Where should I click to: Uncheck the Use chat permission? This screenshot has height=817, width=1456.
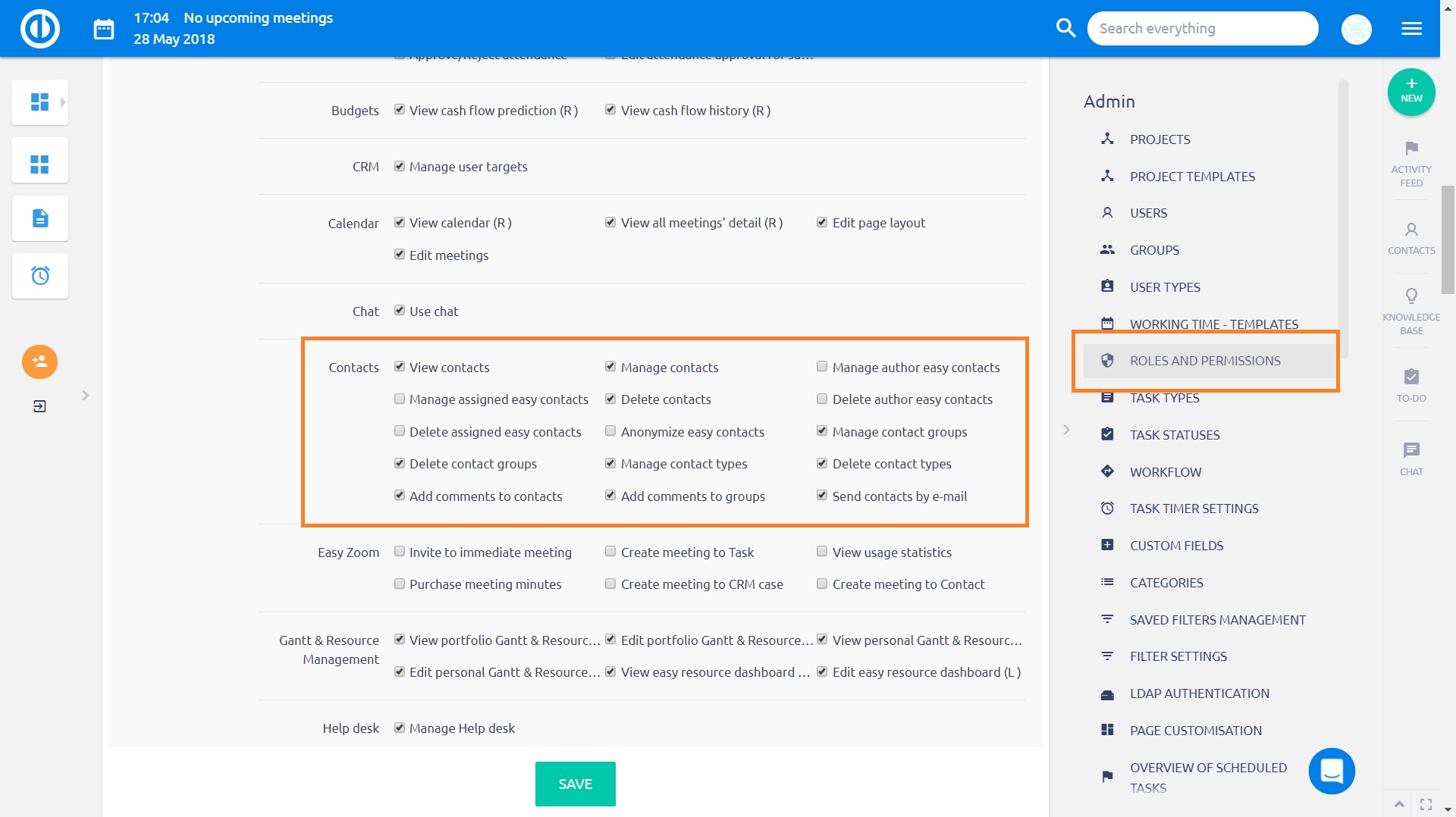pos(400,310)
